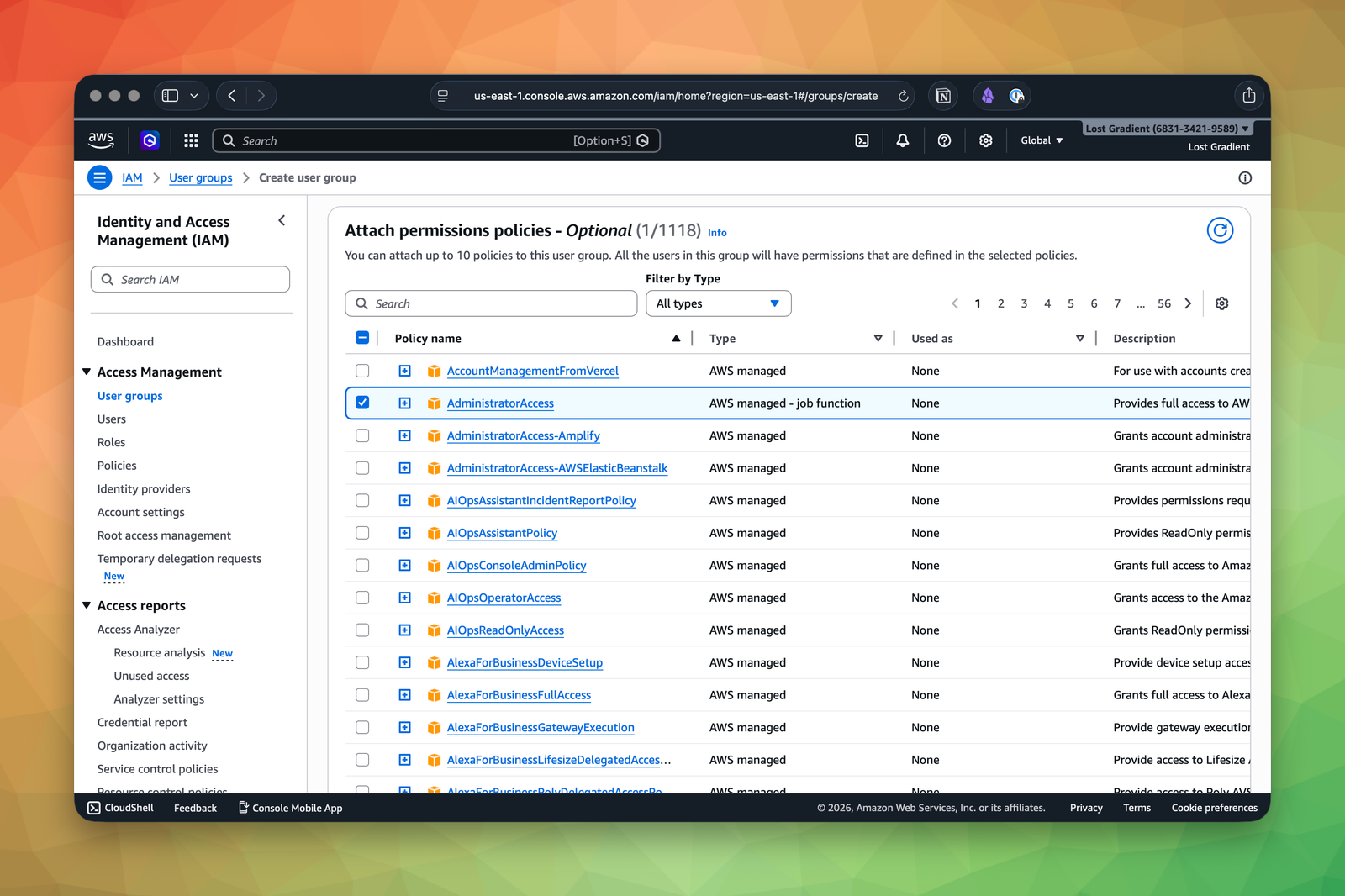Viewport: 1345px width, 896px height.
Task: Expand details for AdministratorAccess-Amplify policy
Action: [404, 435]
